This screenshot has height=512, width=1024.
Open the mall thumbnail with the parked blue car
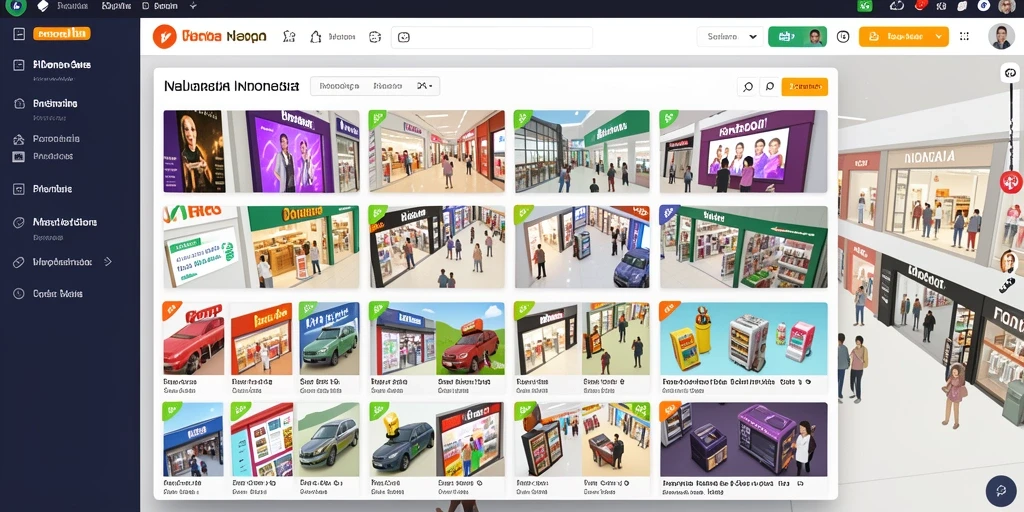(x=582, y=247)
